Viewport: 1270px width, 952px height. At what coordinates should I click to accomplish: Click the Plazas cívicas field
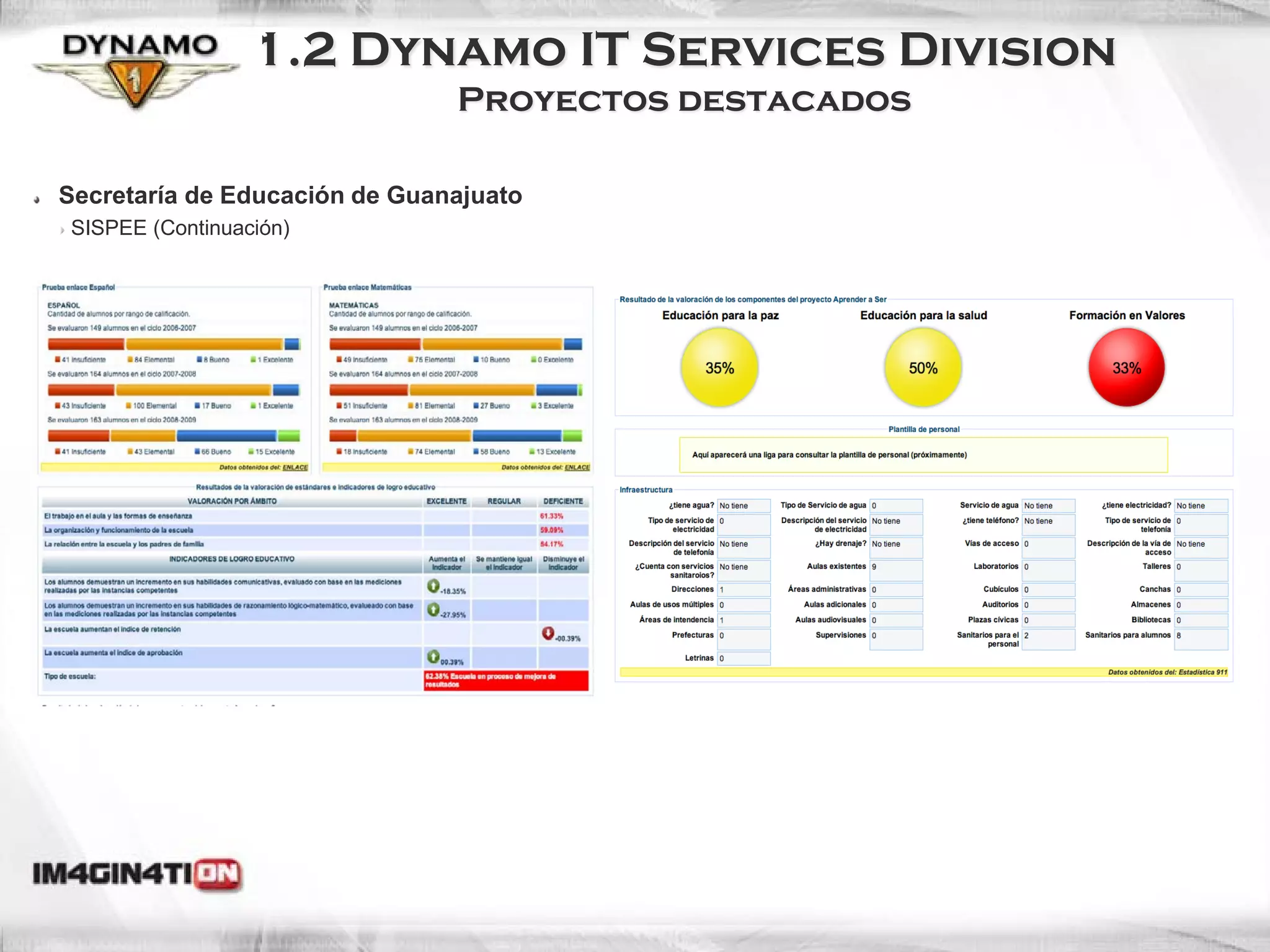point(1049,620)
